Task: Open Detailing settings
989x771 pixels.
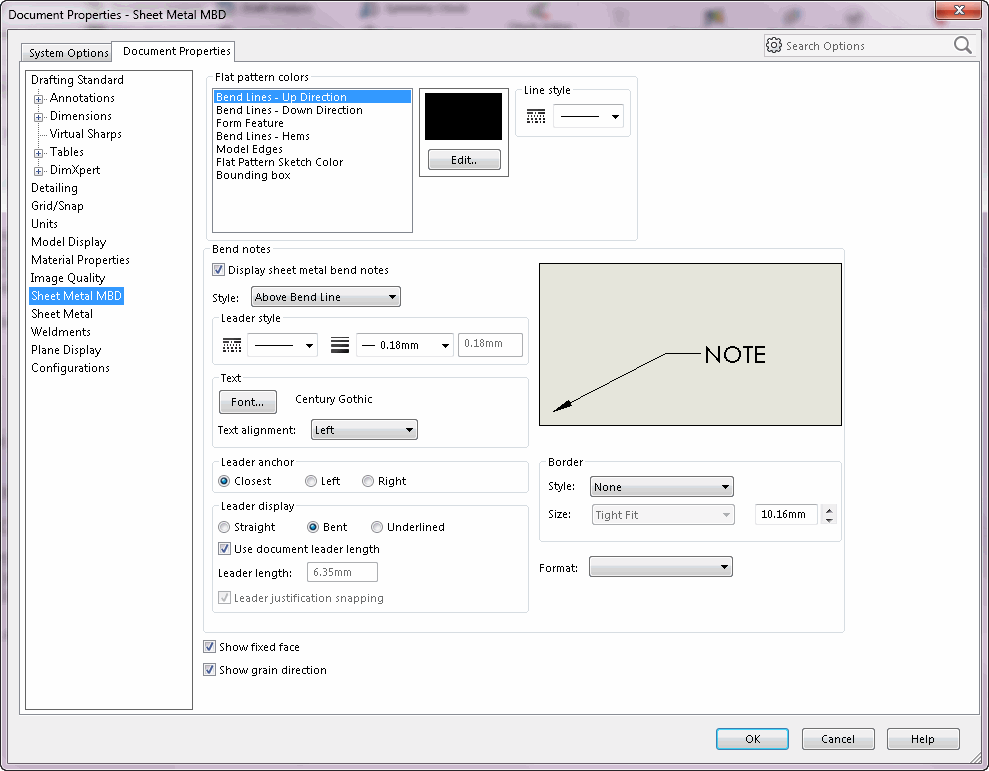Action: coord(54,188)
